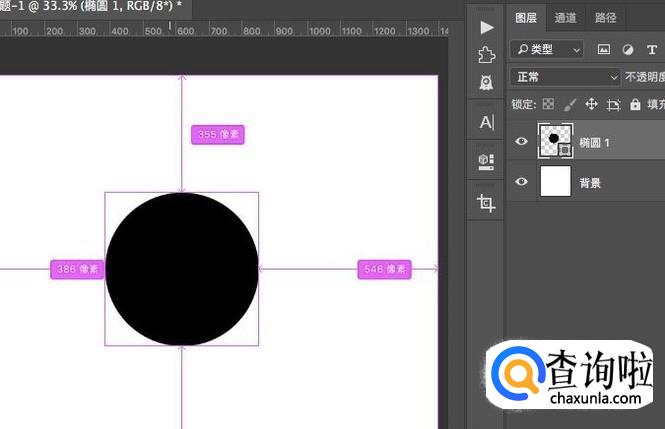
Task: Toggle lock transparent pixels
Action: tap(548, 104)
